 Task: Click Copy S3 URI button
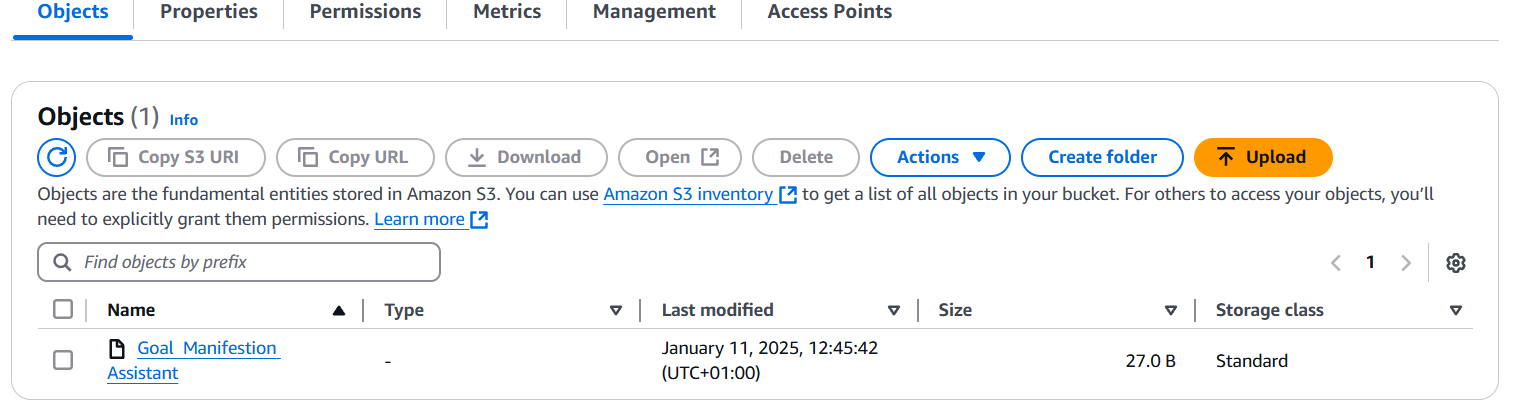pyautogui.click(x=176, y=157)
